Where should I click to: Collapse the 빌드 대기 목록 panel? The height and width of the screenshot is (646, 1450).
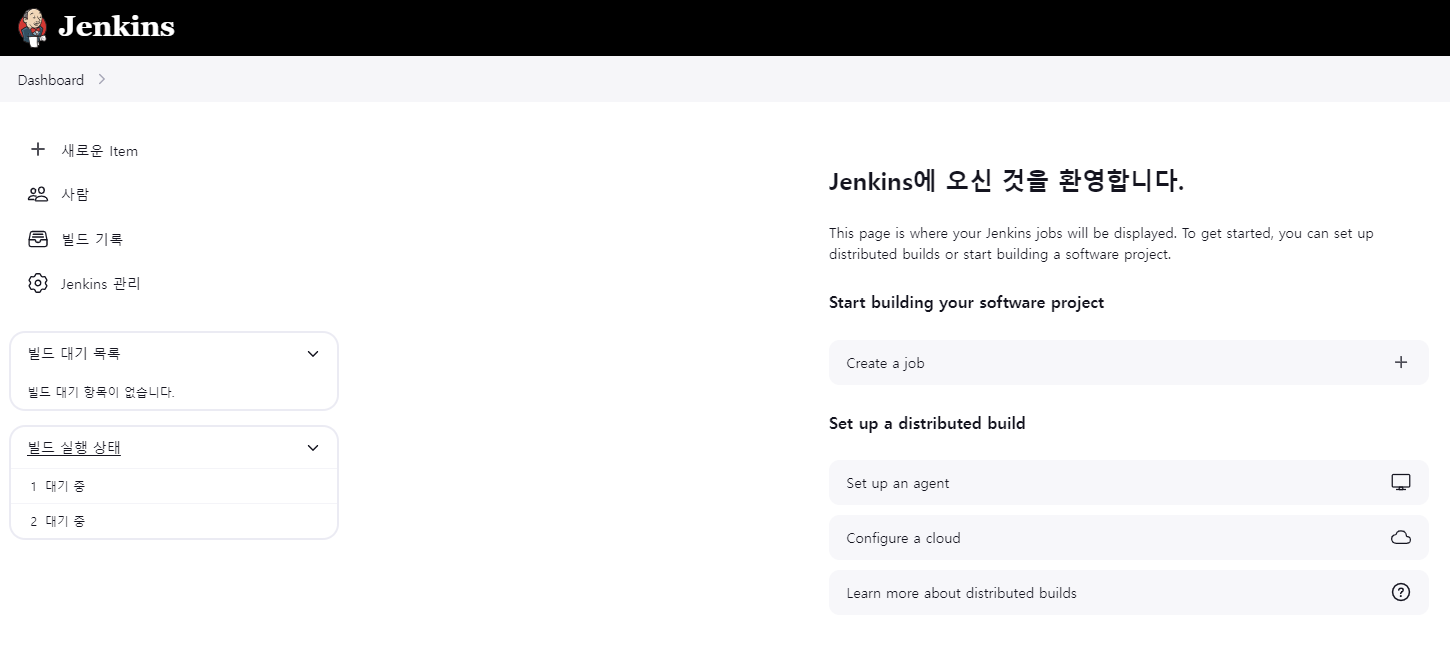coord(313,354)
